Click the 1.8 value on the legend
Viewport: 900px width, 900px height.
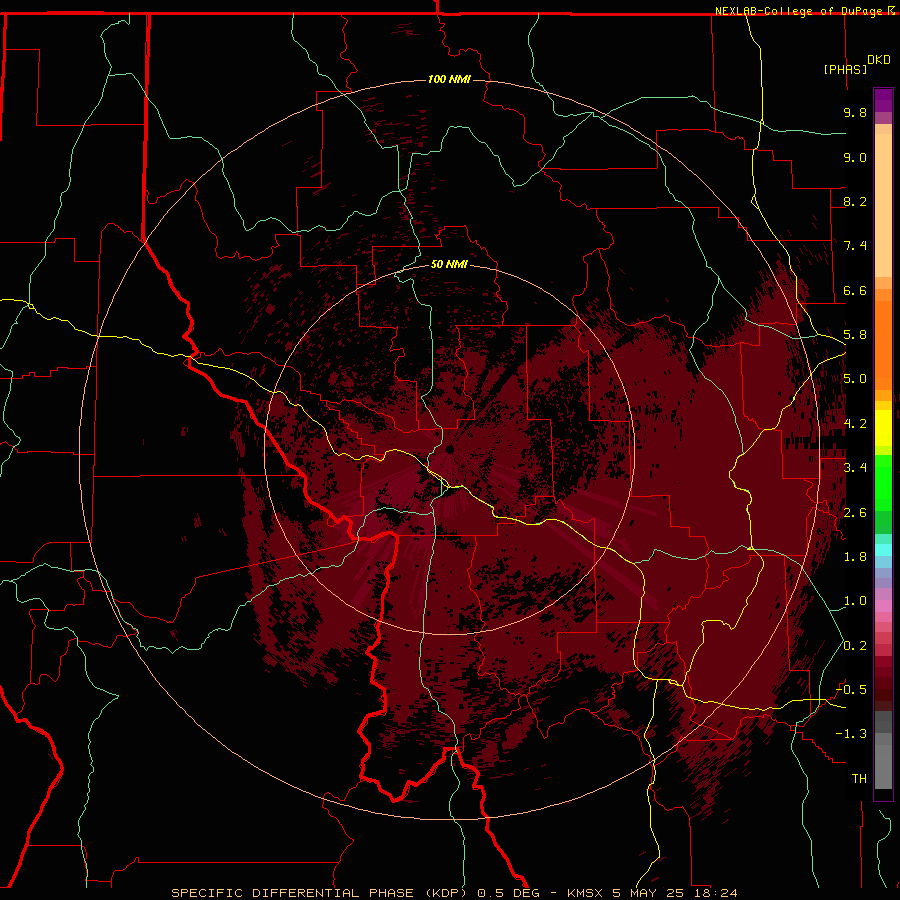coord(855,557)
